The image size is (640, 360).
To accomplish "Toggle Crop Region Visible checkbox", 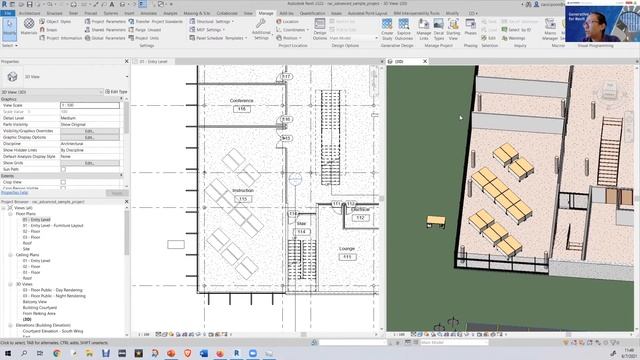I will click(63, 188).
